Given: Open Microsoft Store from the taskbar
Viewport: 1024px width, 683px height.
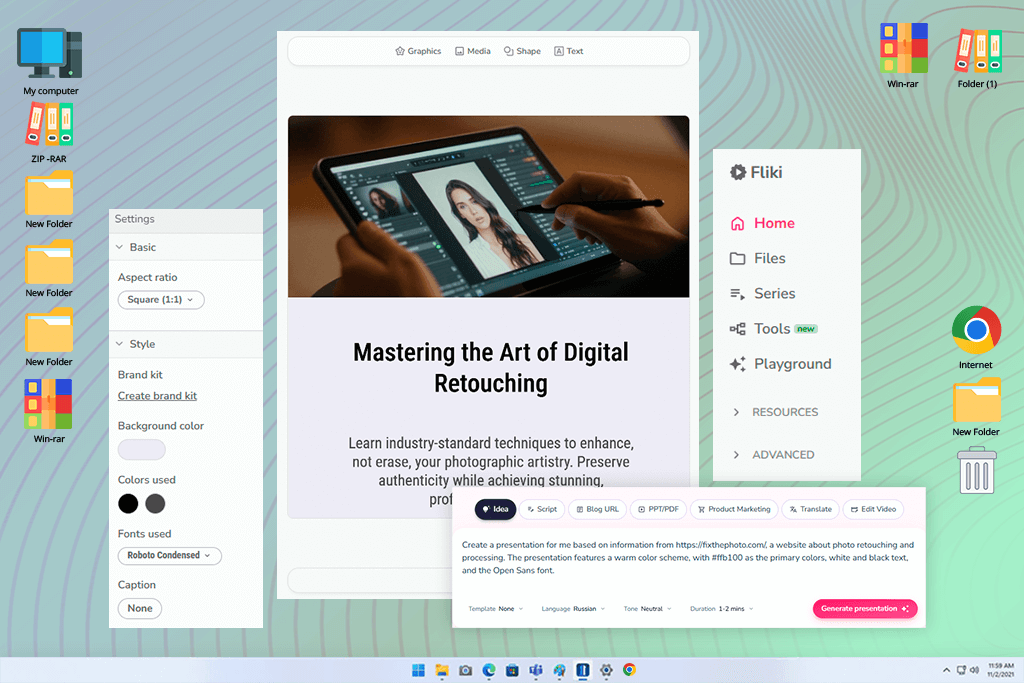Looking at the screenshot, I should click(513, 670).
